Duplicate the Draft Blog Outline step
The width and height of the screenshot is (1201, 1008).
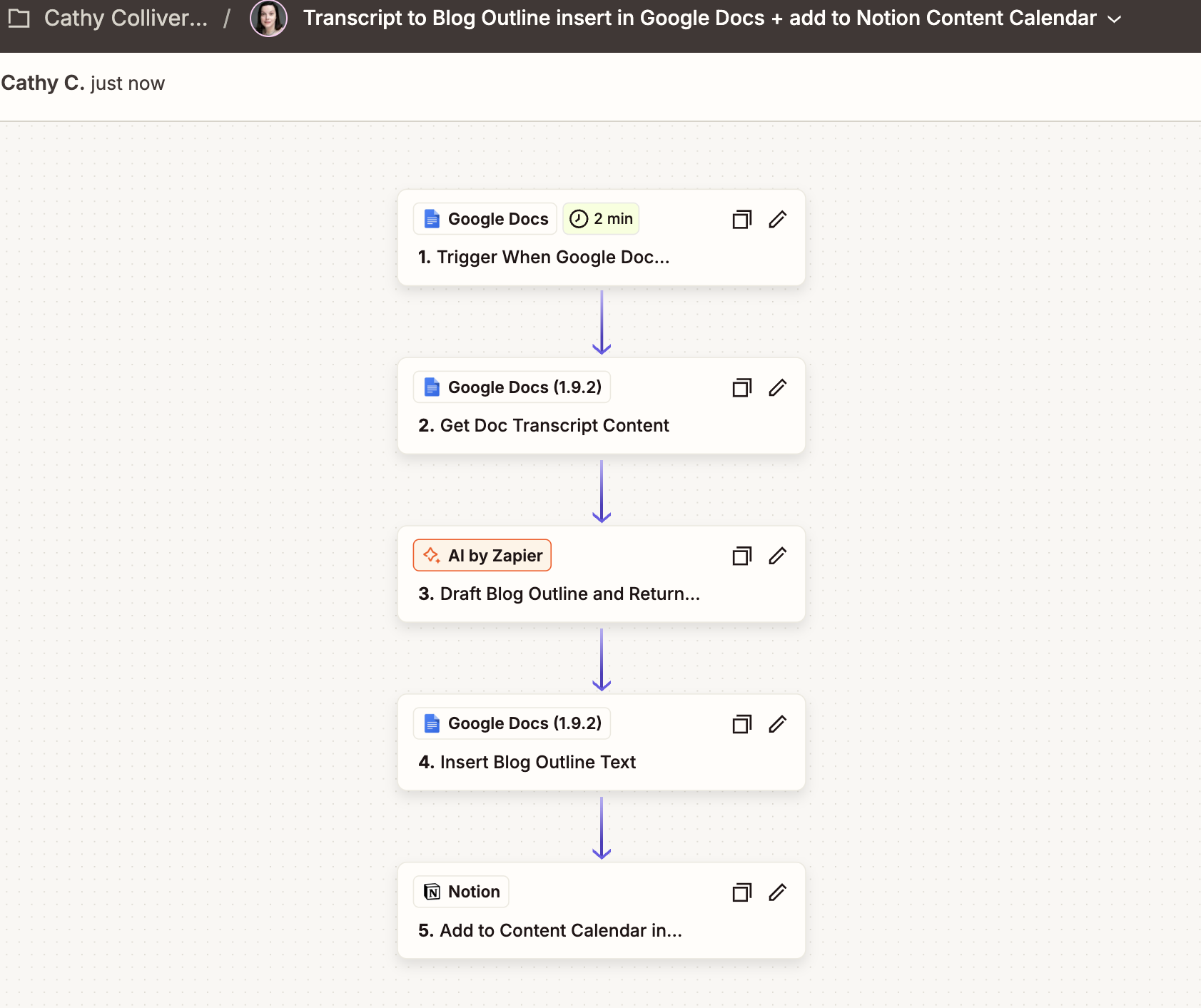(741, 556)
